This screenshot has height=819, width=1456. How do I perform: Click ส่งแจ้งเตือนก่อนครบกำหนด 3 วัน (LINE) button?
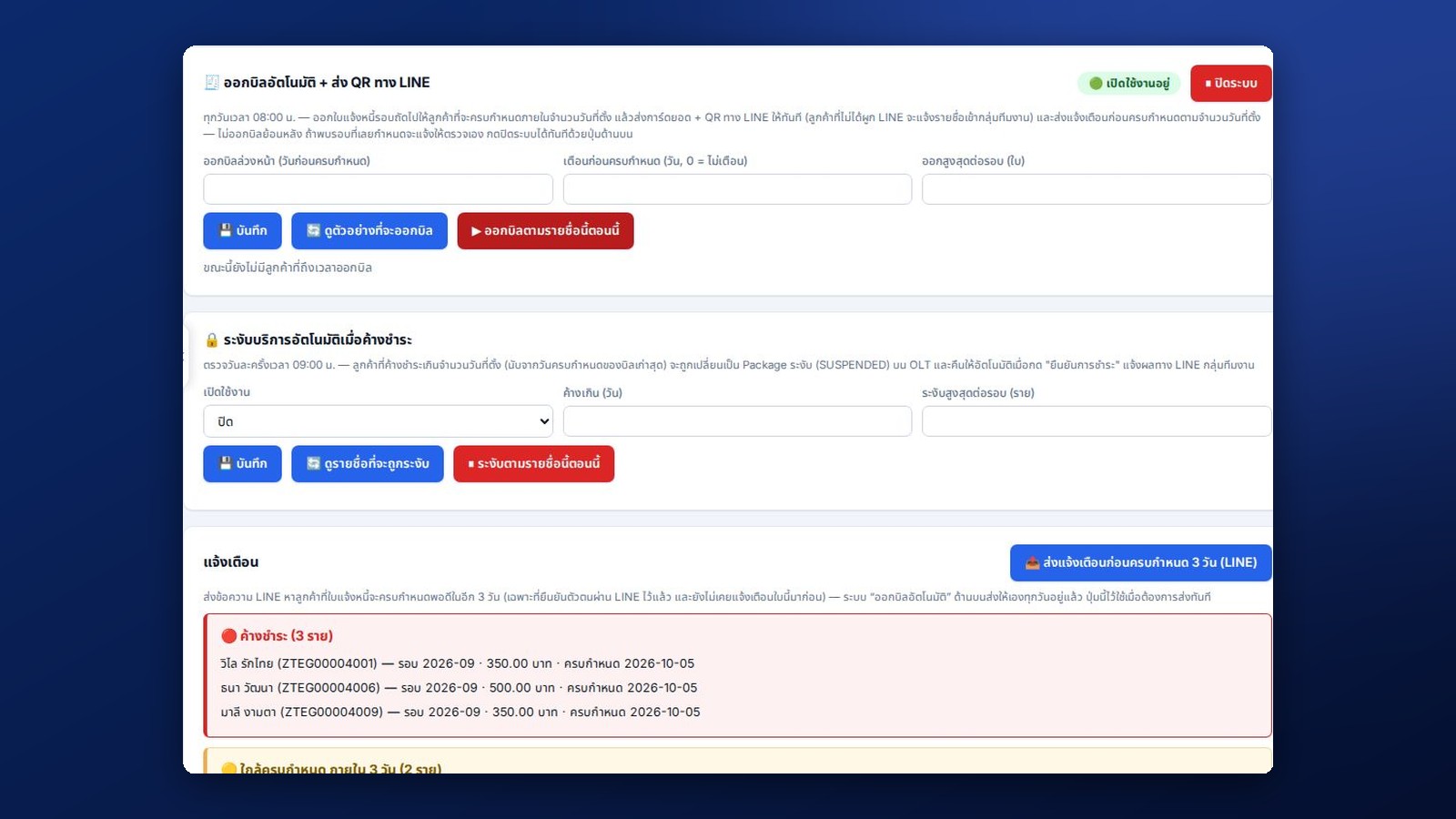pos(1141,562)
